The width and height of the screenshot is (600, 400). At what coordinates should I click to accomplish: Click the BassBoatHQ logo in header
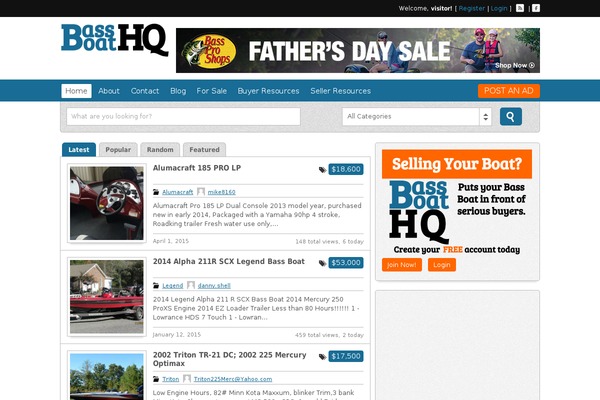(115, 40)
